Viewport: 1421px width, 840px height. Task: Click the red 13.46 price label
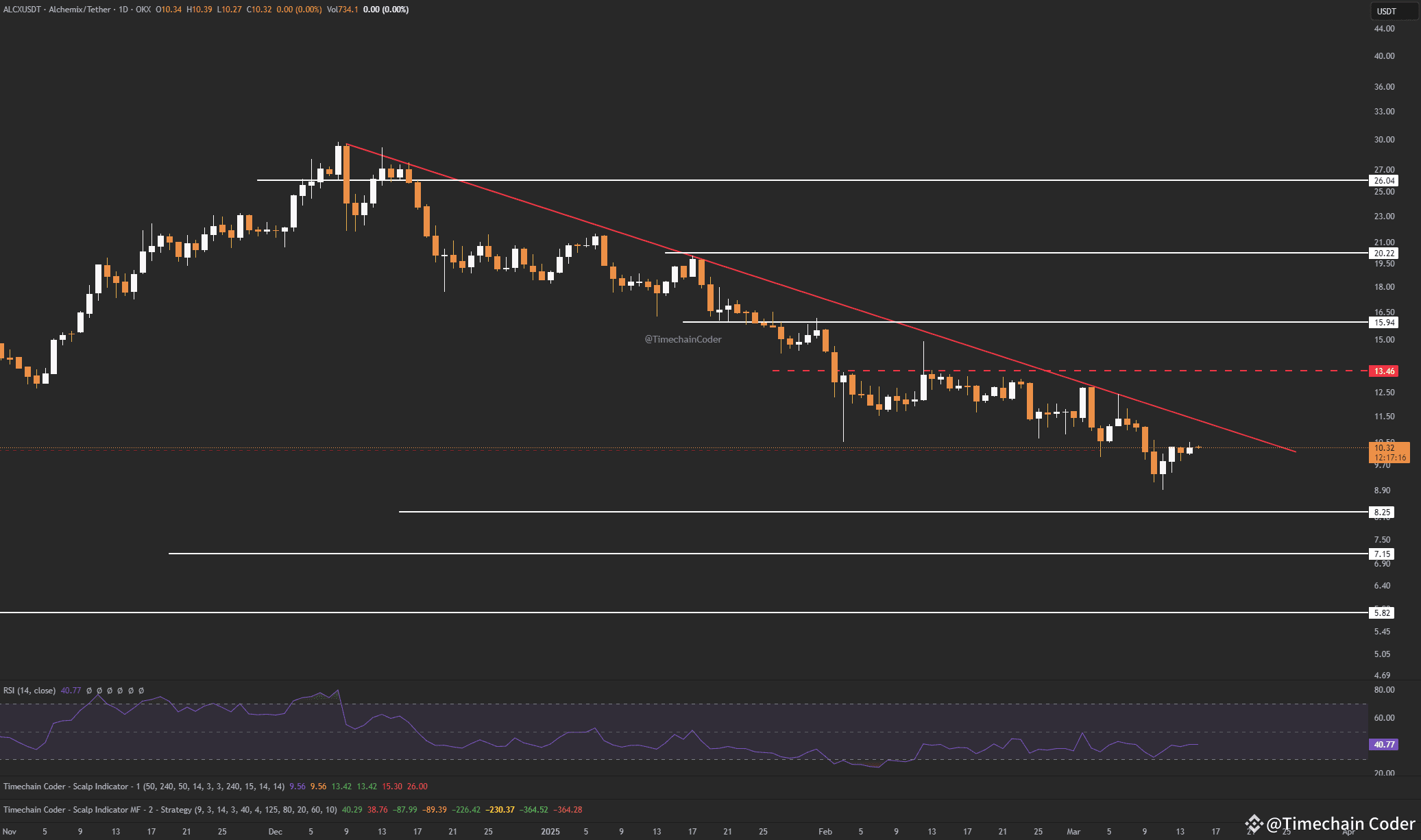coord(1383,371)
